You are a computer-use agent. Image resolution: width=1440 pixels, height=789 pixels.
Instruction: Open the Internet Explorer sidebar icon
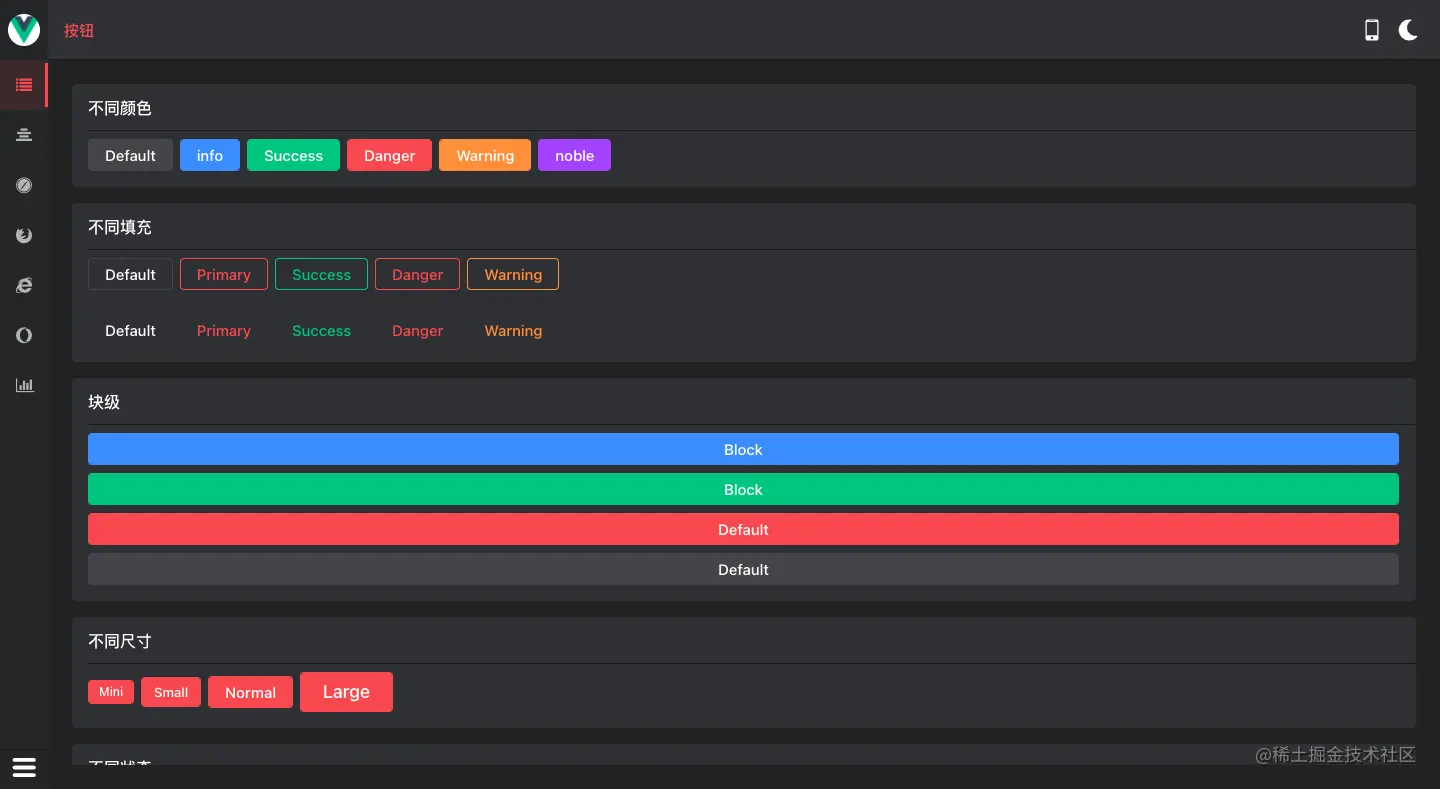coord(24,285)
